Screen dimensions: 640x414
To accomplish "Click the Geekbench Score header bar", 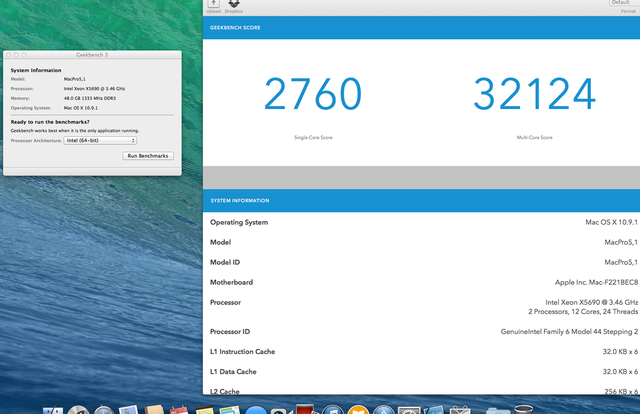I will [421, 28].
